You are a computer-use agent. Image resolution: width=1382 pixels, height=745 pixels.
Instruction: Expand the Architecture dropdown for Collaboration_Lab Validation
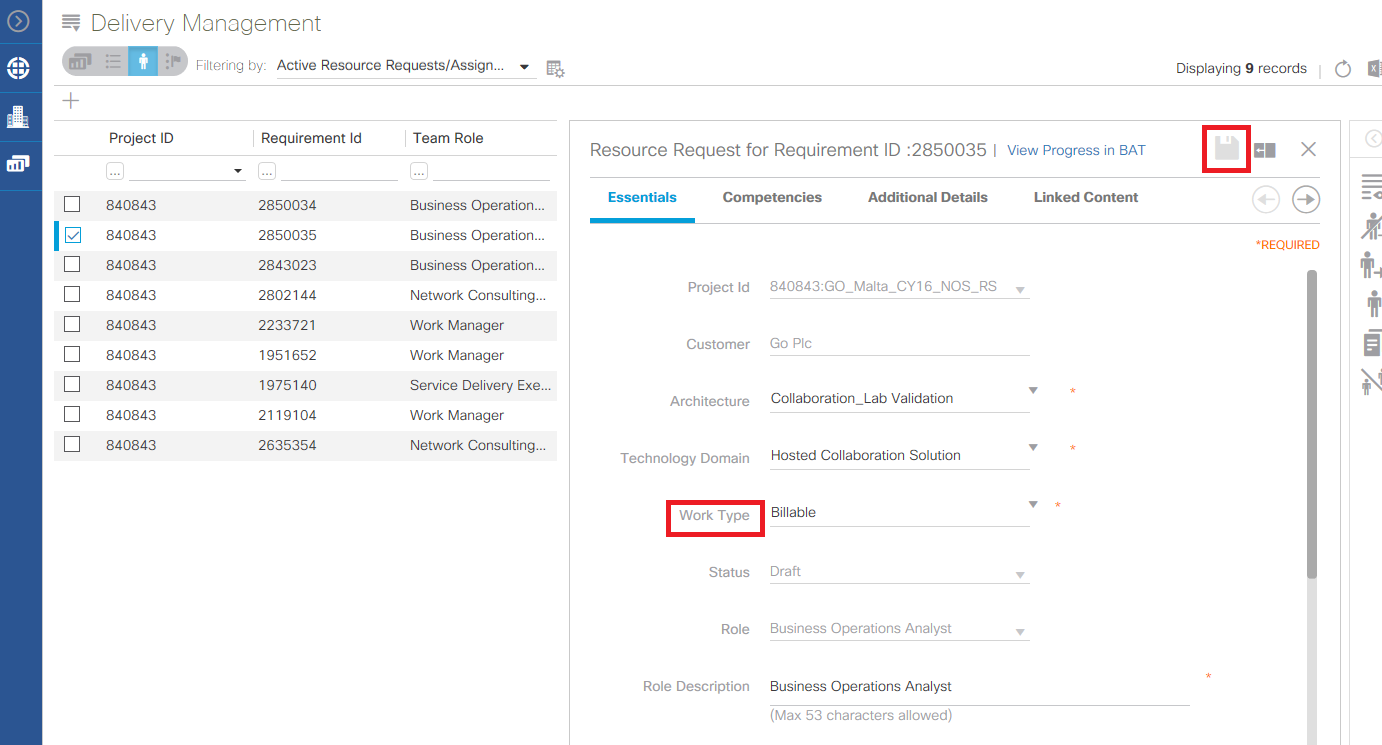click(1031, 391)
